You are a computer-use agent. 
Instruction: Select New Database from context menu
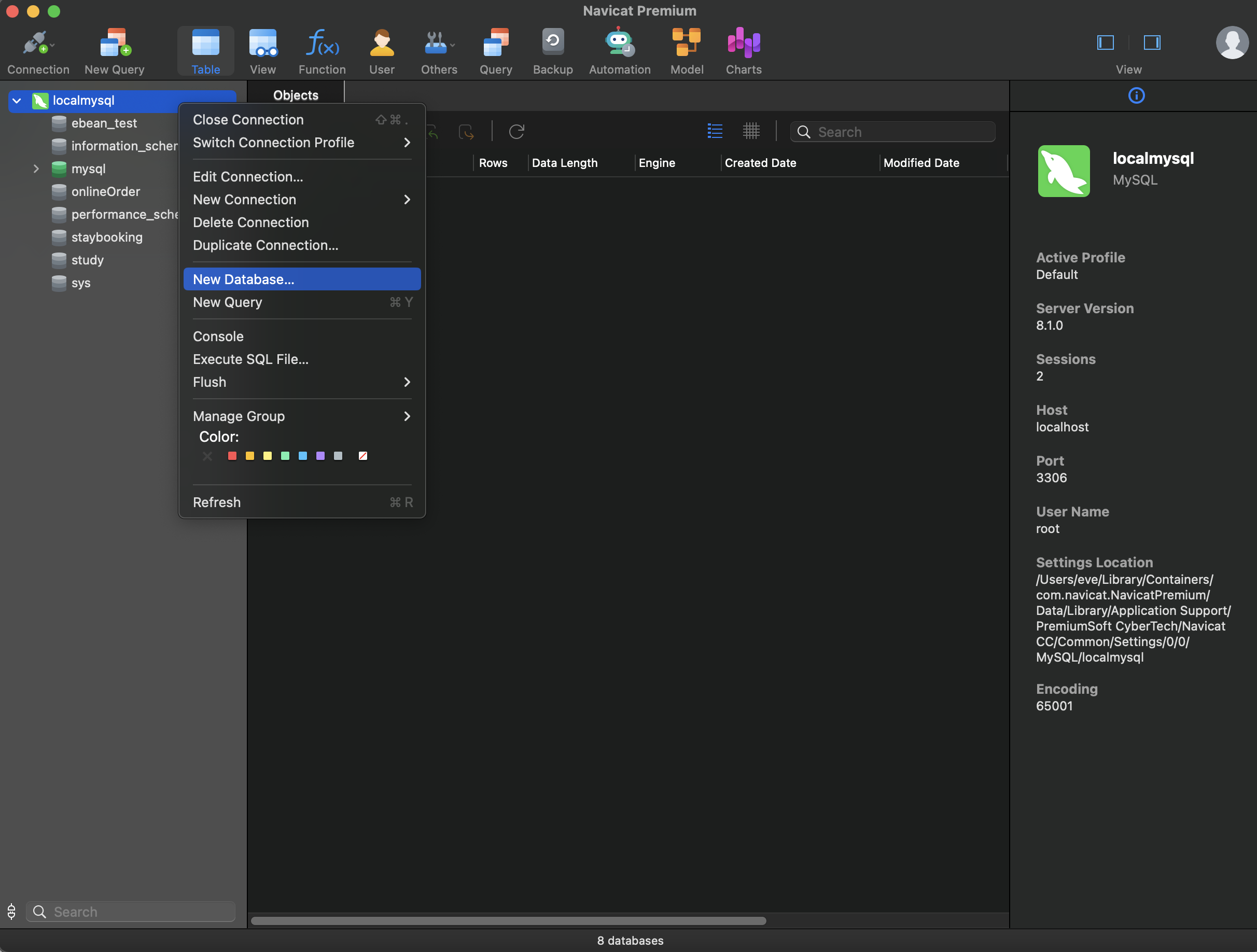pos(302,279)
